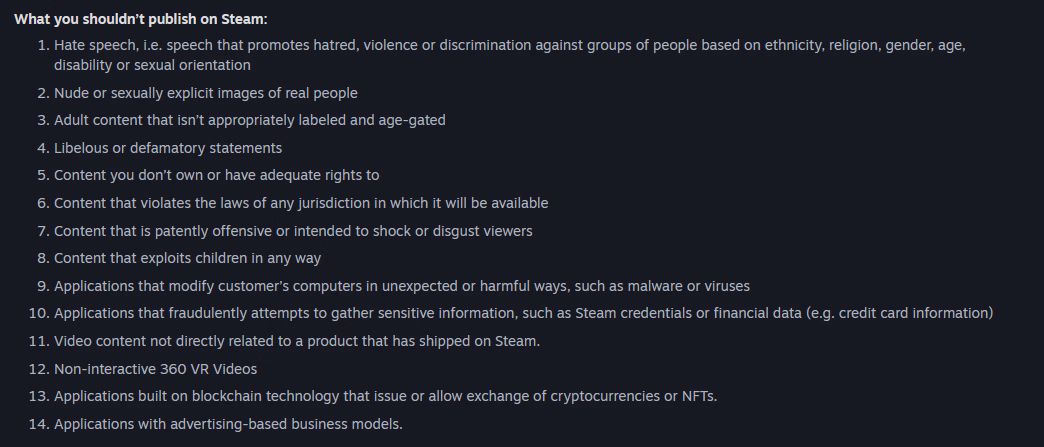
Task: Select the "Content you don't own" rule
Action: pos(216,175)
